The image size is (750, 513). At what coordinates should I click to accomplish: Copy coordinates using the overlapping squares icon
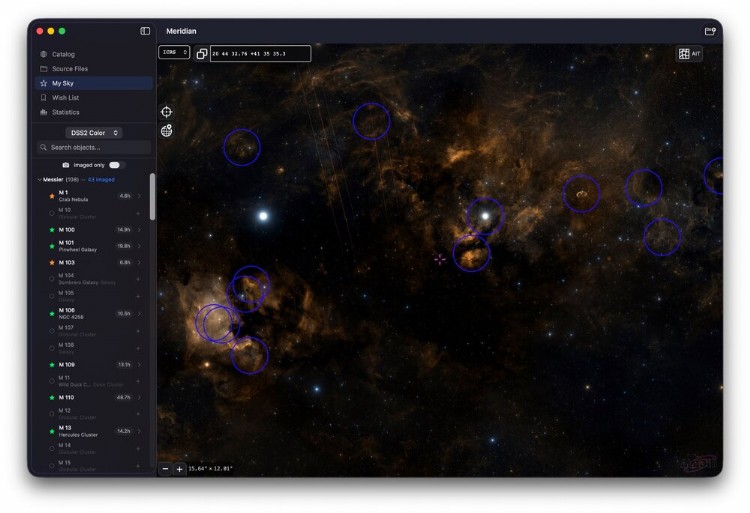(201, 54)
